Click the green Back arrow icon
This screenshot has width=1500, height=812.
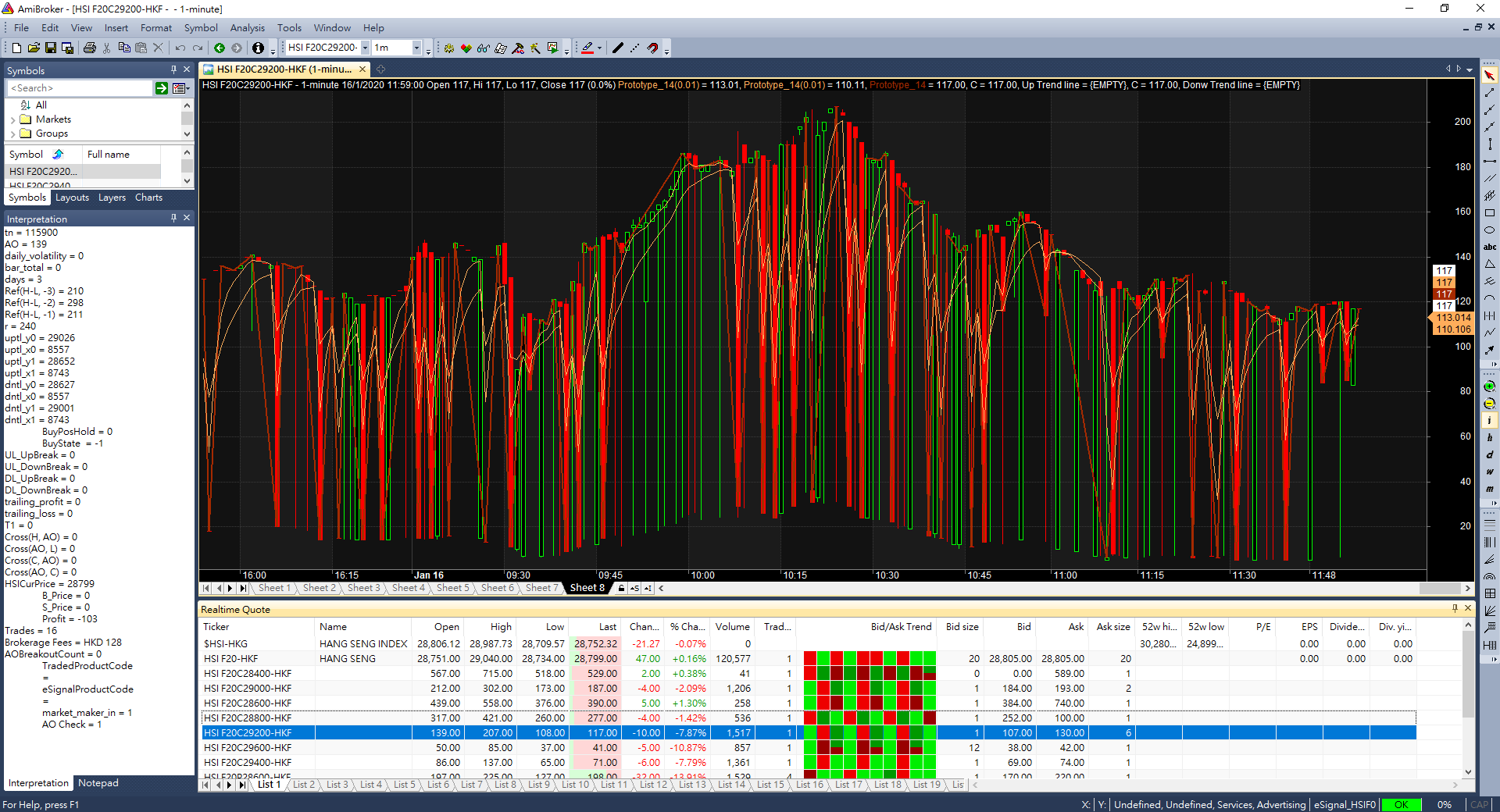tap(220, 48)
